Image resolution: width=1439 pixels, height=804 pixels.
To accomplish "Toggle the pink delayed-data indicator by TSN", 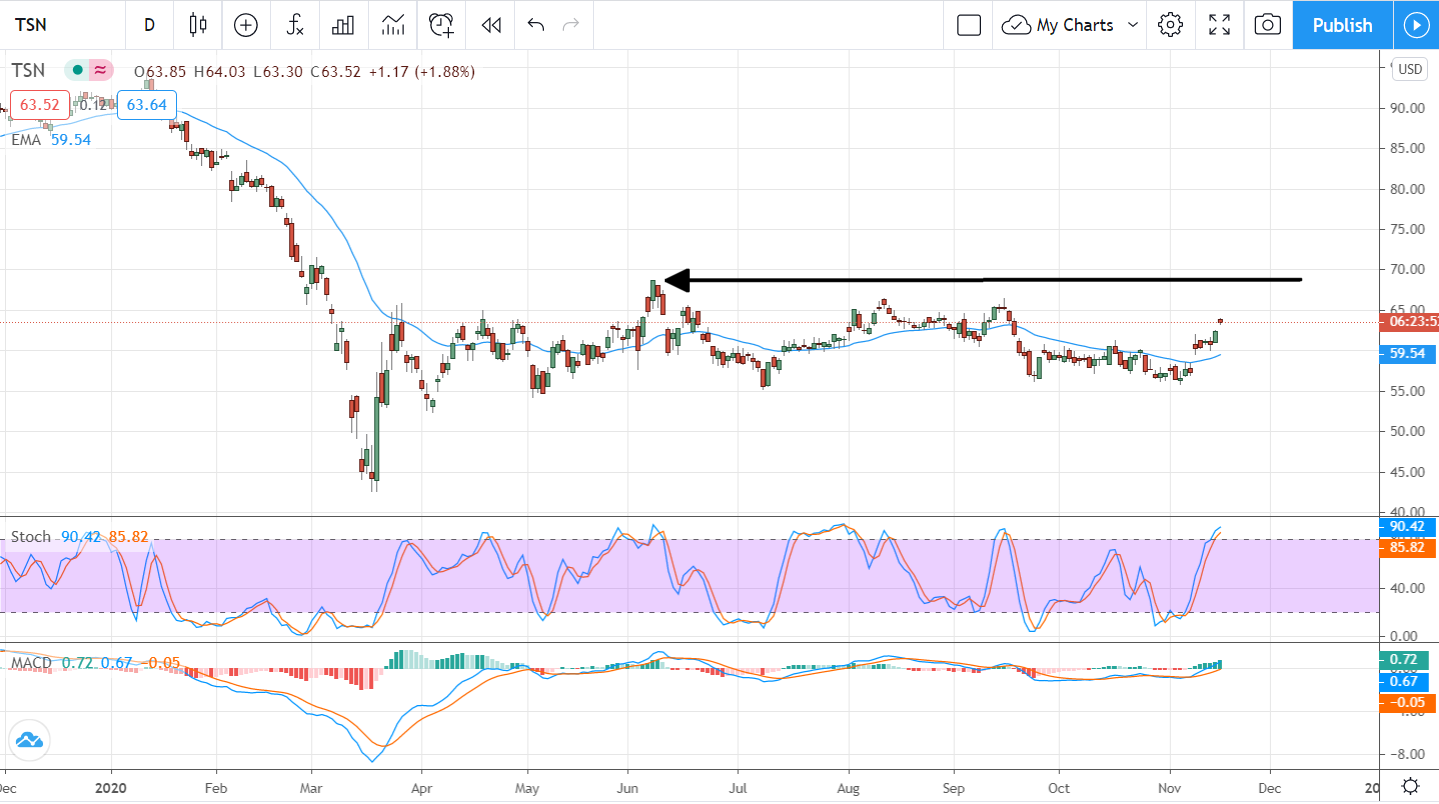I will 100,71.
